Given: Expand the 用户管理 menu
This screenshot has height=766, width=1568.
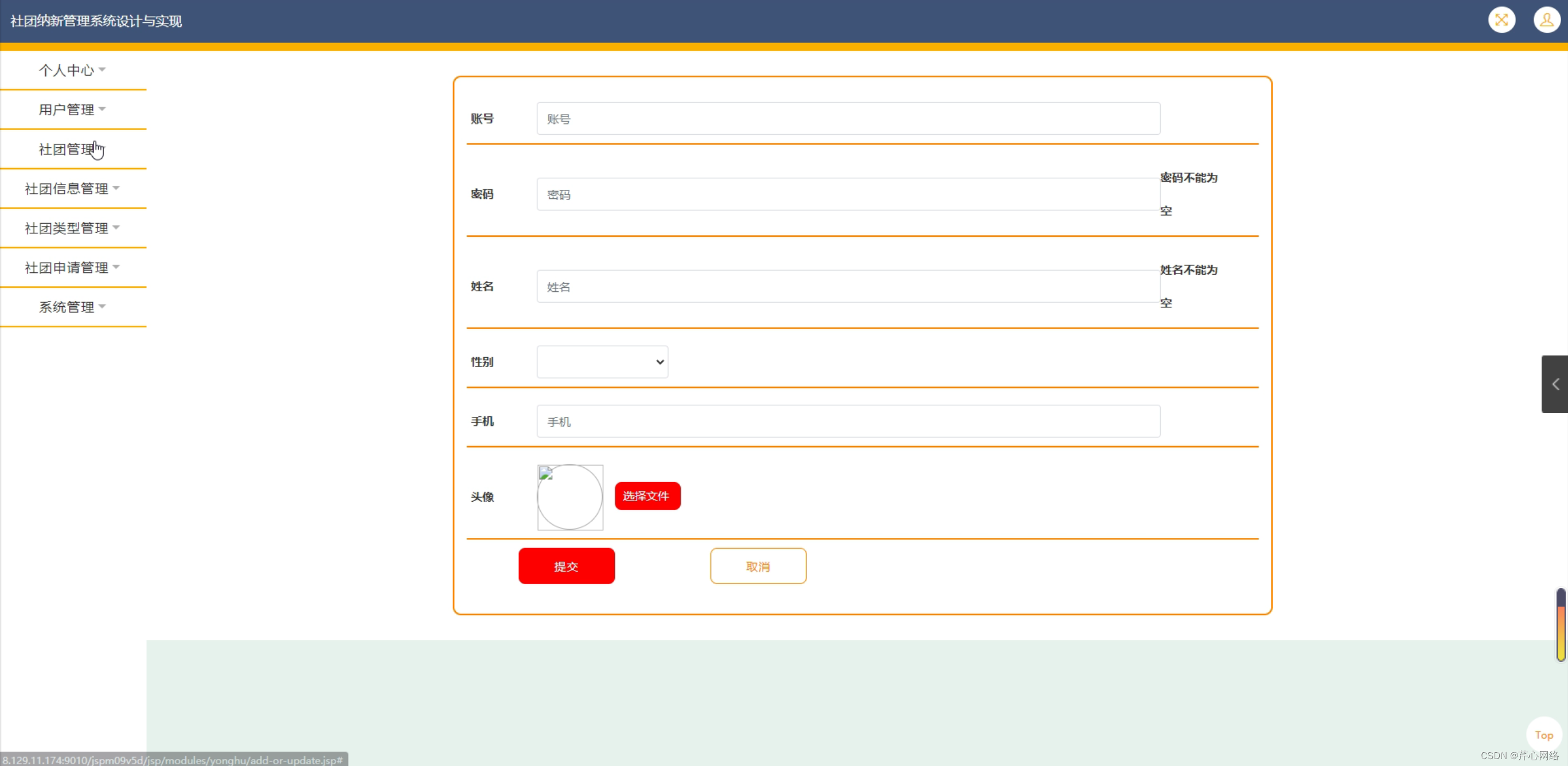Looking at the screenshot, I should [72, 110].
